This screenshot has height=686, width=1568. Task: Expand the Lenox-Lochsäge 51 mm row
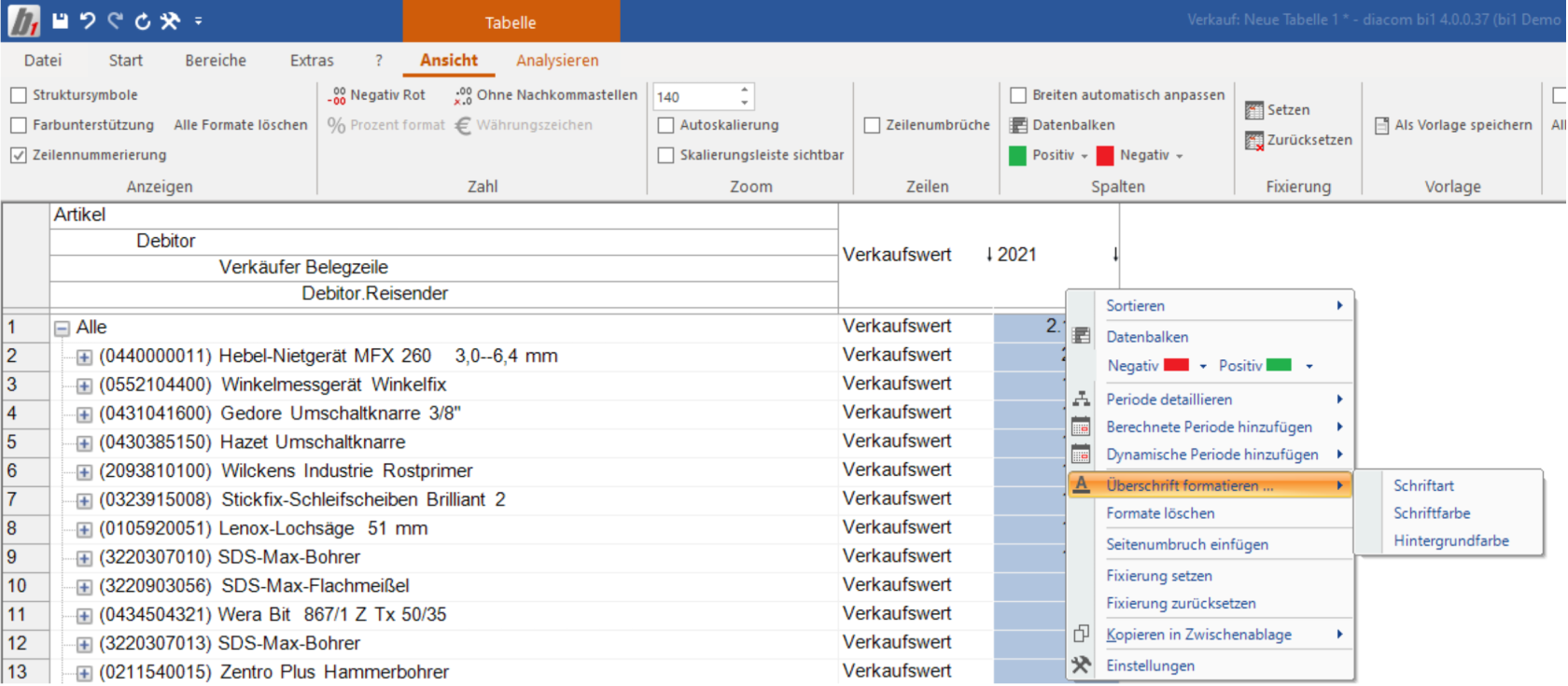pos(84,530)
